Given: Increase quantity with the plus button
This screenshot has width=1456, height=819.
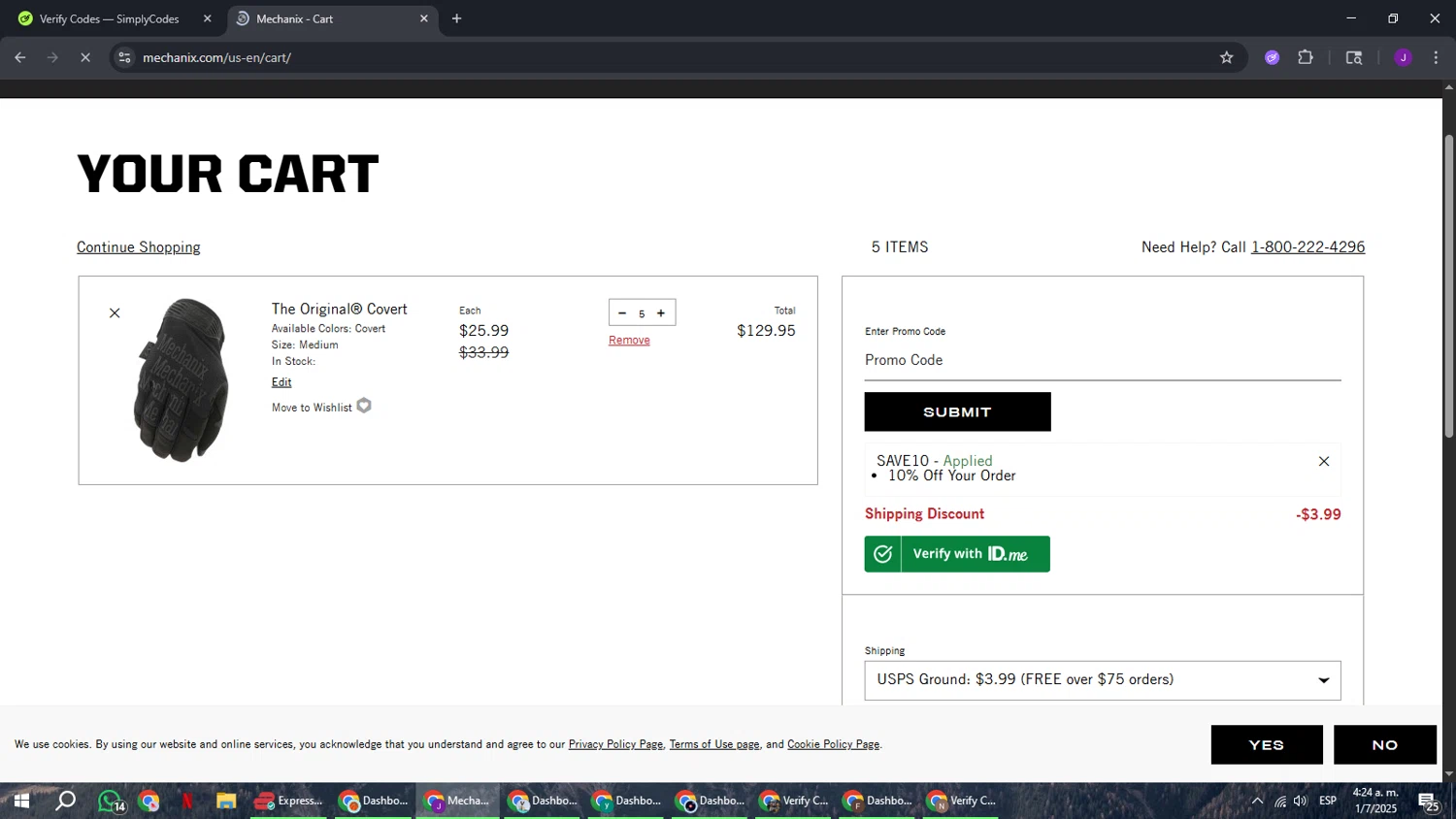Looking at the screenshot, I should (x=661, y=312).
